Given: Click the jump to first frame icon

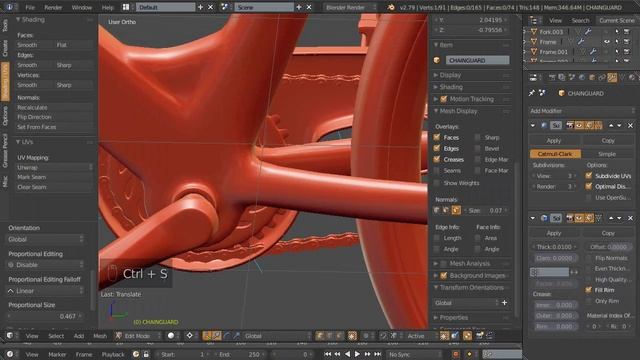Looking at the screenshot, I should pyautogui.click(x=327, y=354).
